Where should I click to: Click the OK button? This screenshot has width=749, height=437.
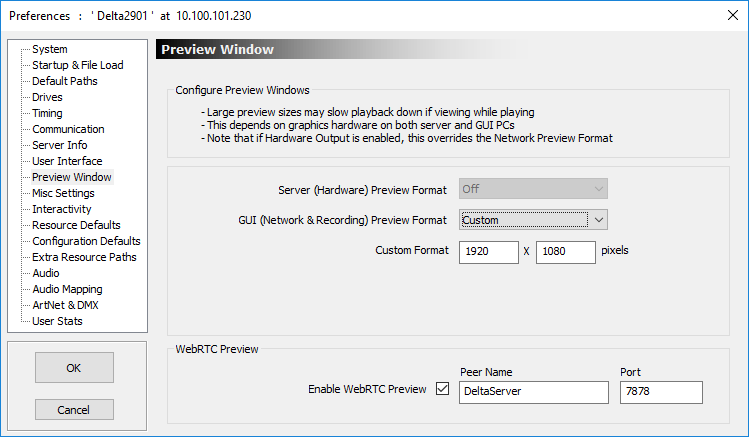click(74, 367)
